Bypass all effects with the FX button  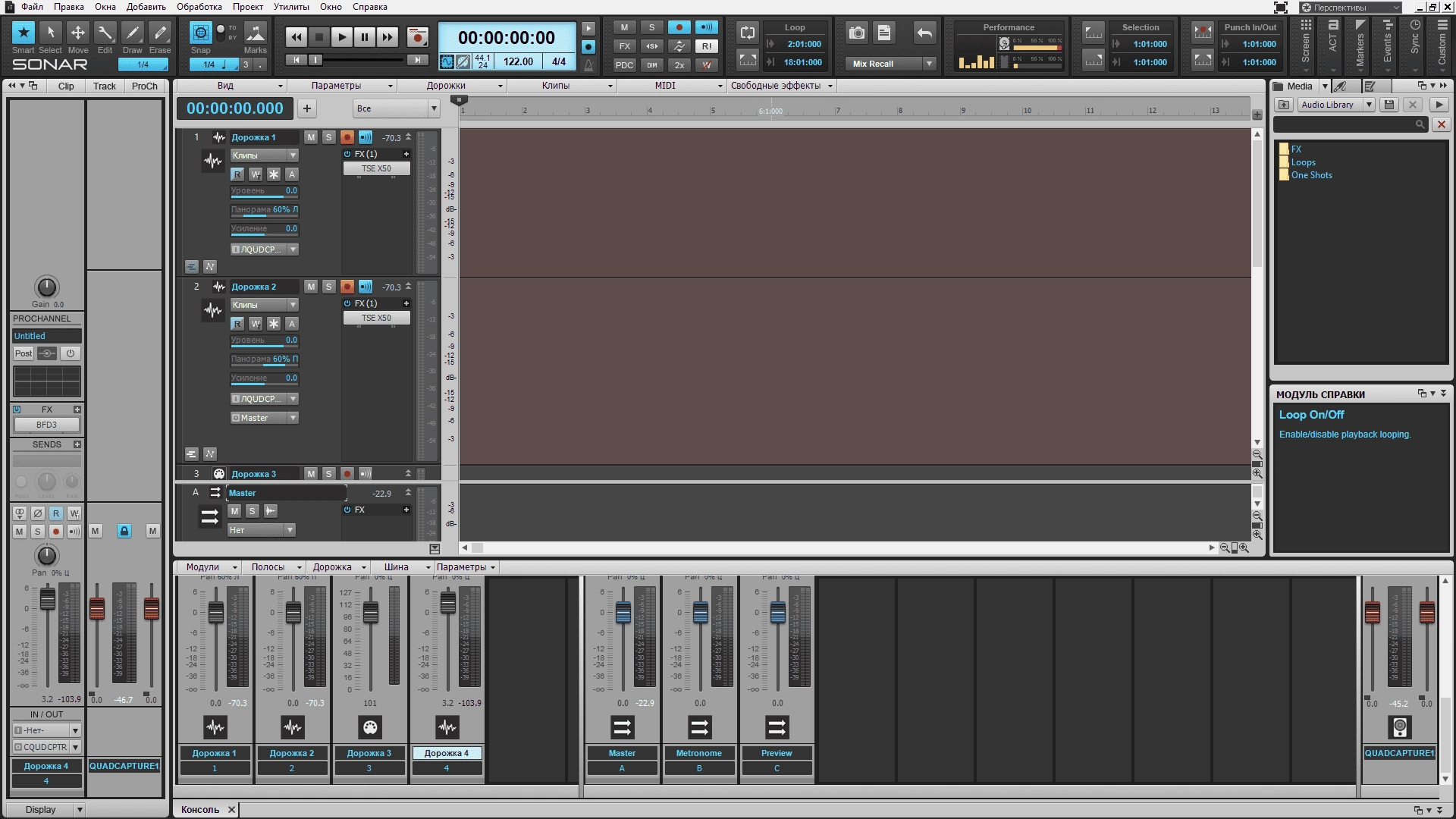tap(624, 46)
